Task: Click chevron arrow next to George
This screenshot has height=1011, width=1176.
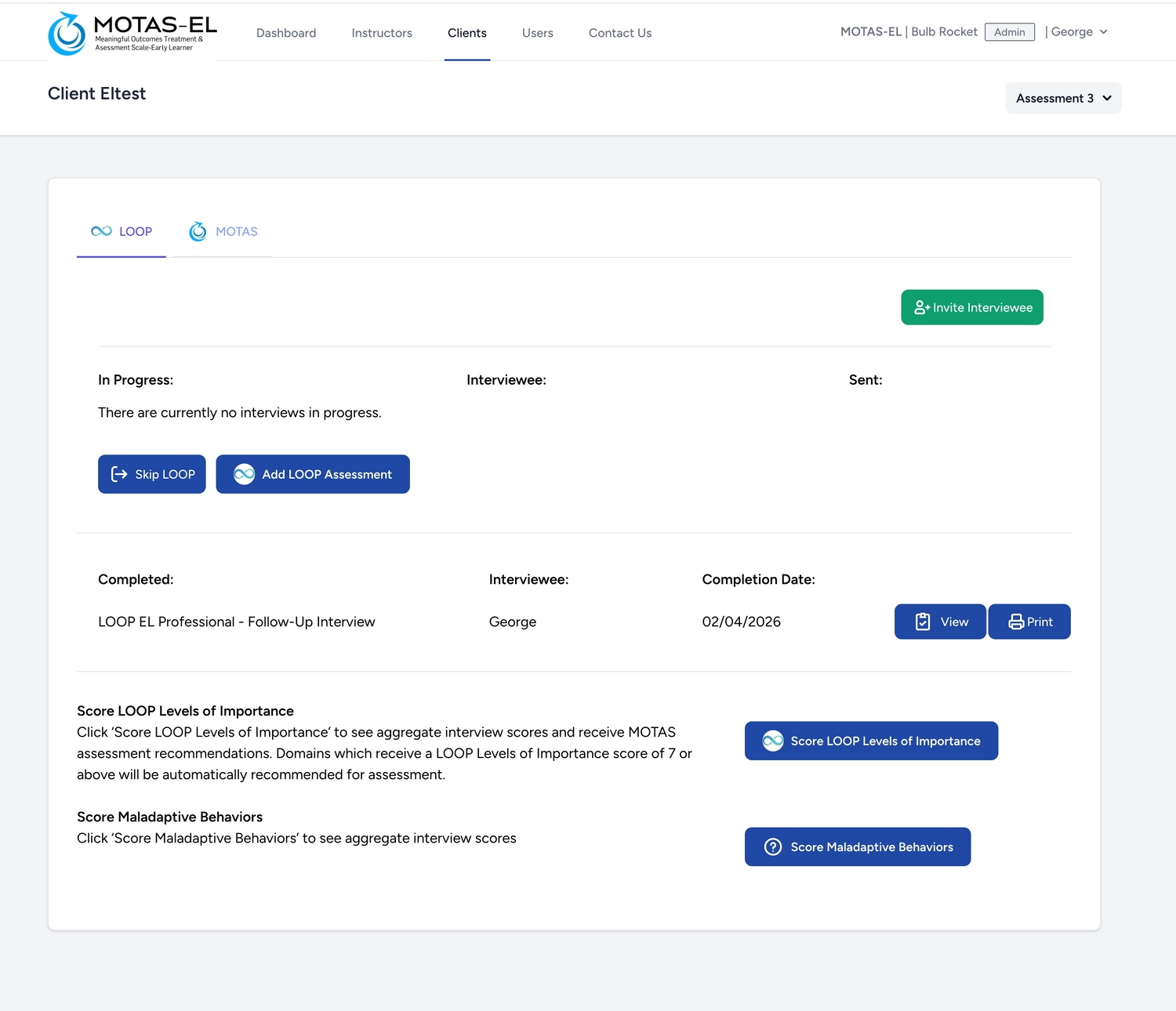Action: click(1104, 32)
